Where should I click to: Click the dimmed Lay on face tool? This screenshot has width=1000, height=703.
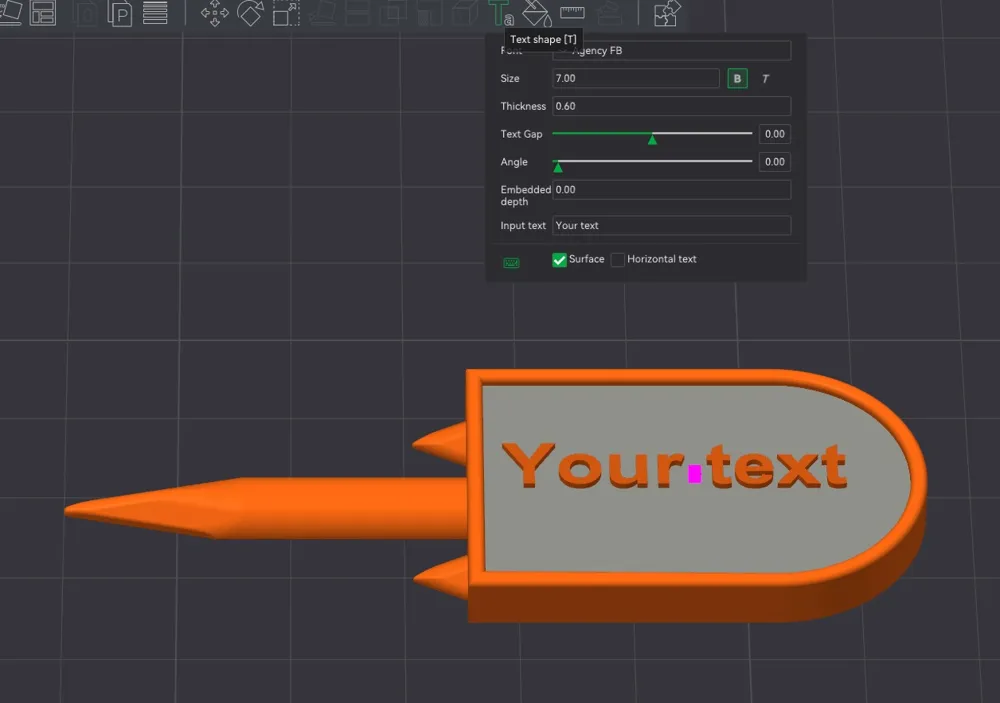pos(322,13)
